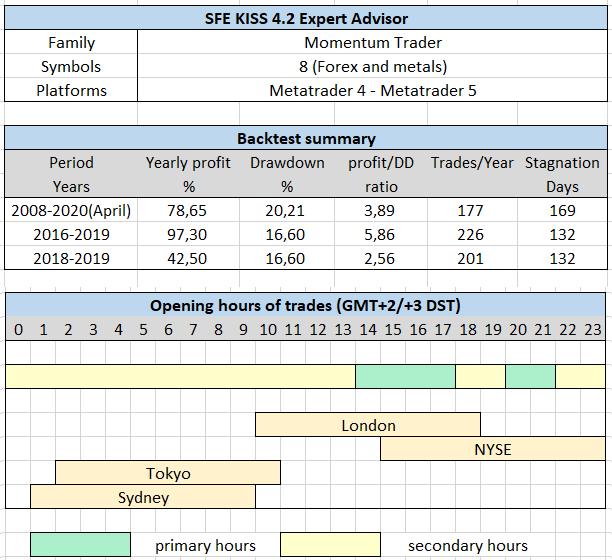This screenshot has width=612, height=560.
Task: Click the yellow legend swatch for secondary hours
Action: tap(330, 544)
